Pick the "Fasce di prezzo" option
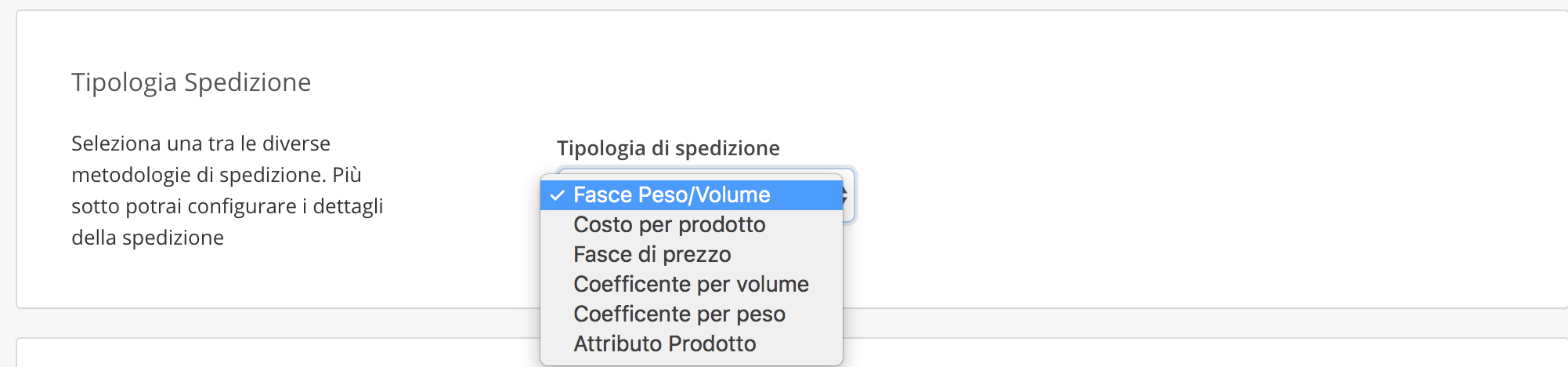 pyautogui.click(x=652, y=255)
